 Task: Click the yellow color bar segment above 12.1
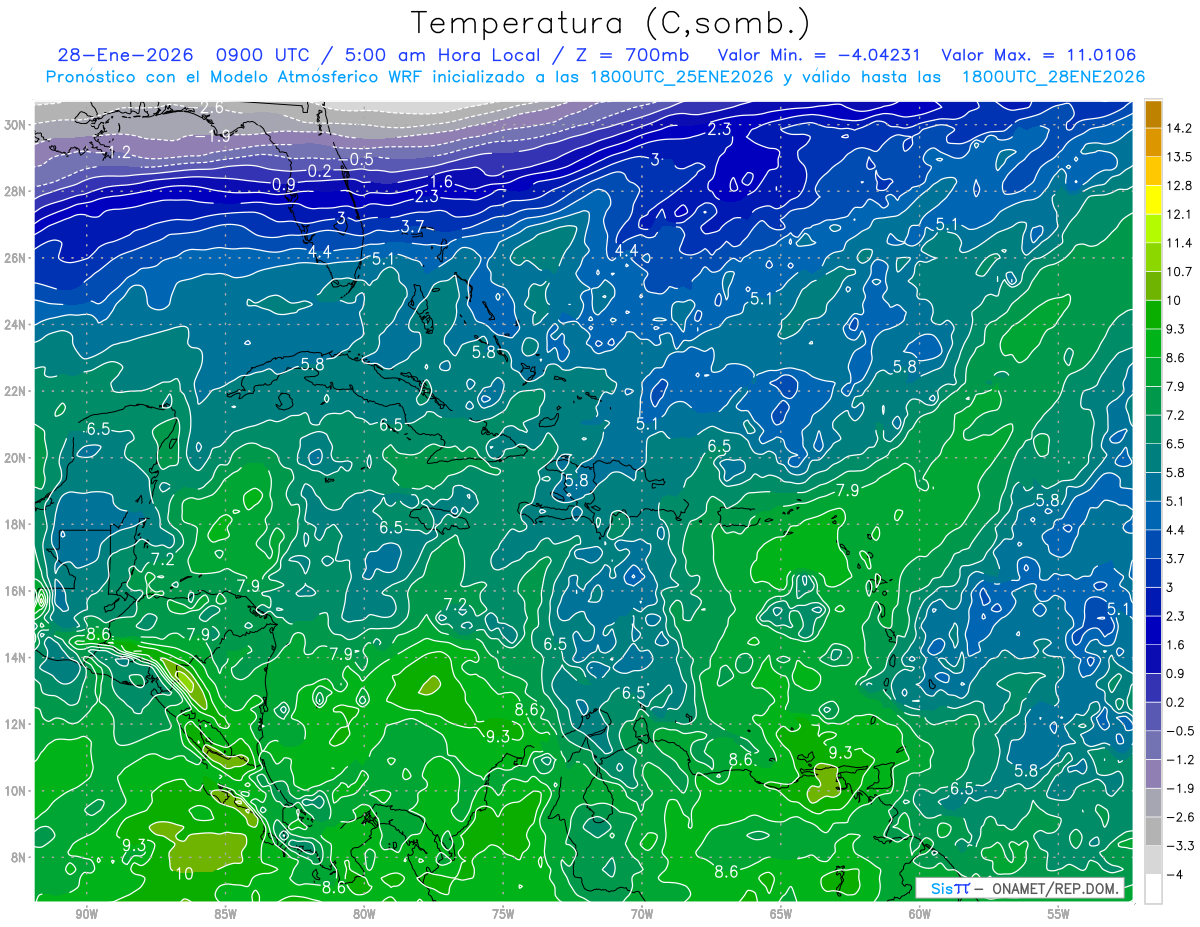click(1153, 198)
